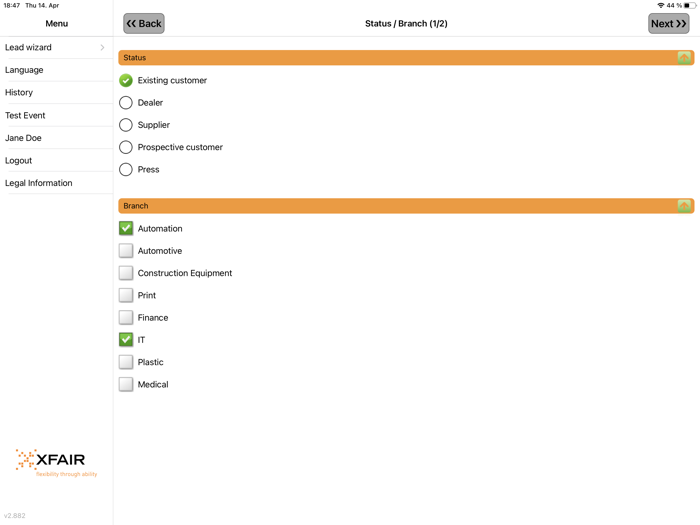Tap the Existing customer label text

point(172,80)
